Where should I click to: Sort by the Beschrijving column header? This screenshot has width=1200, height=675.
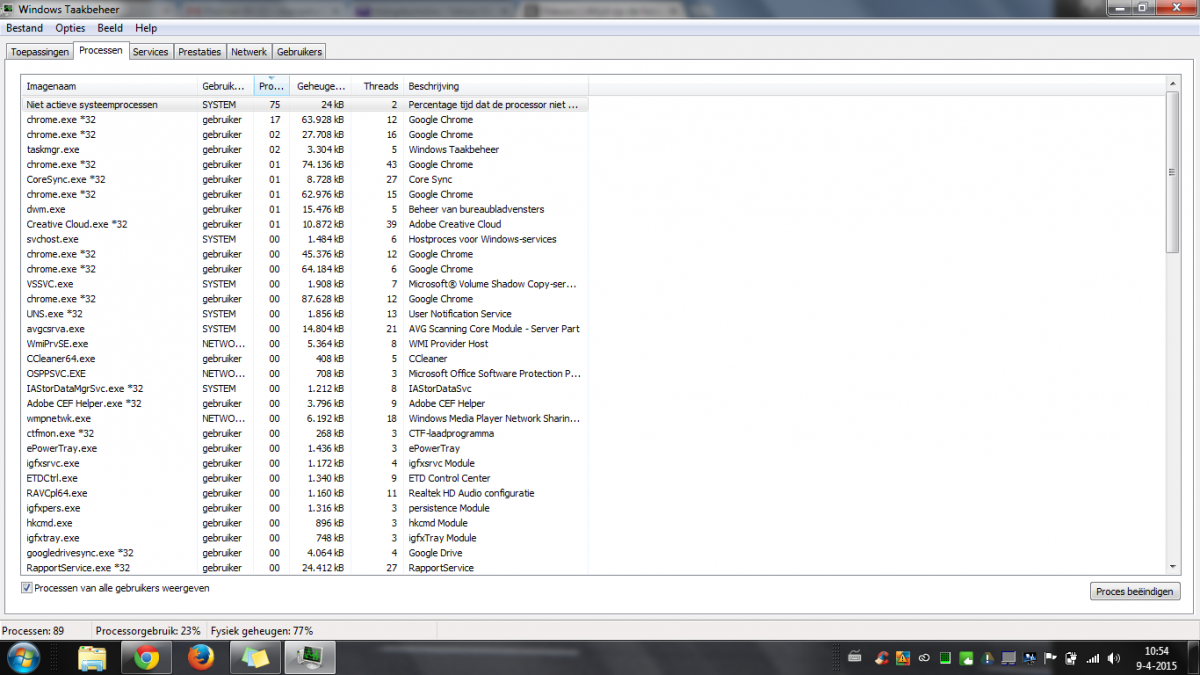496,86
